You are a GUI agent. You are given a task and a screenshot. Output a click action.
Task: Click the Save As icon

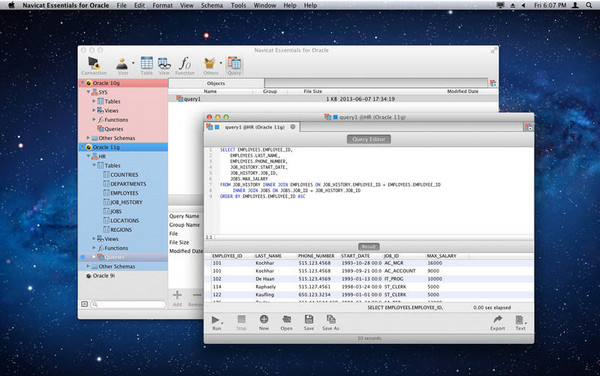331,322
